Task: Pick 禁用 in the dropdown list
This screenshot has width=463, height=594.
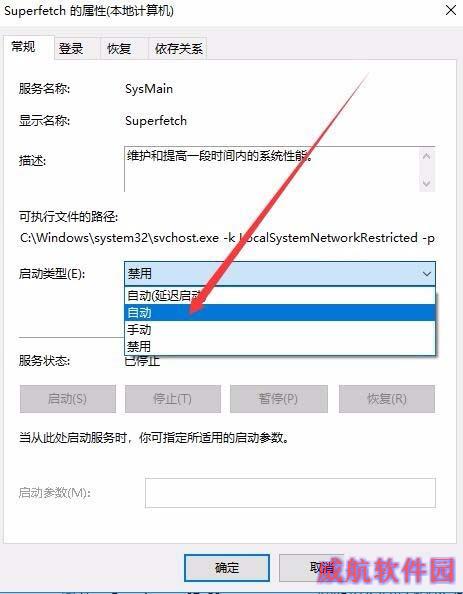Action: 280,346
